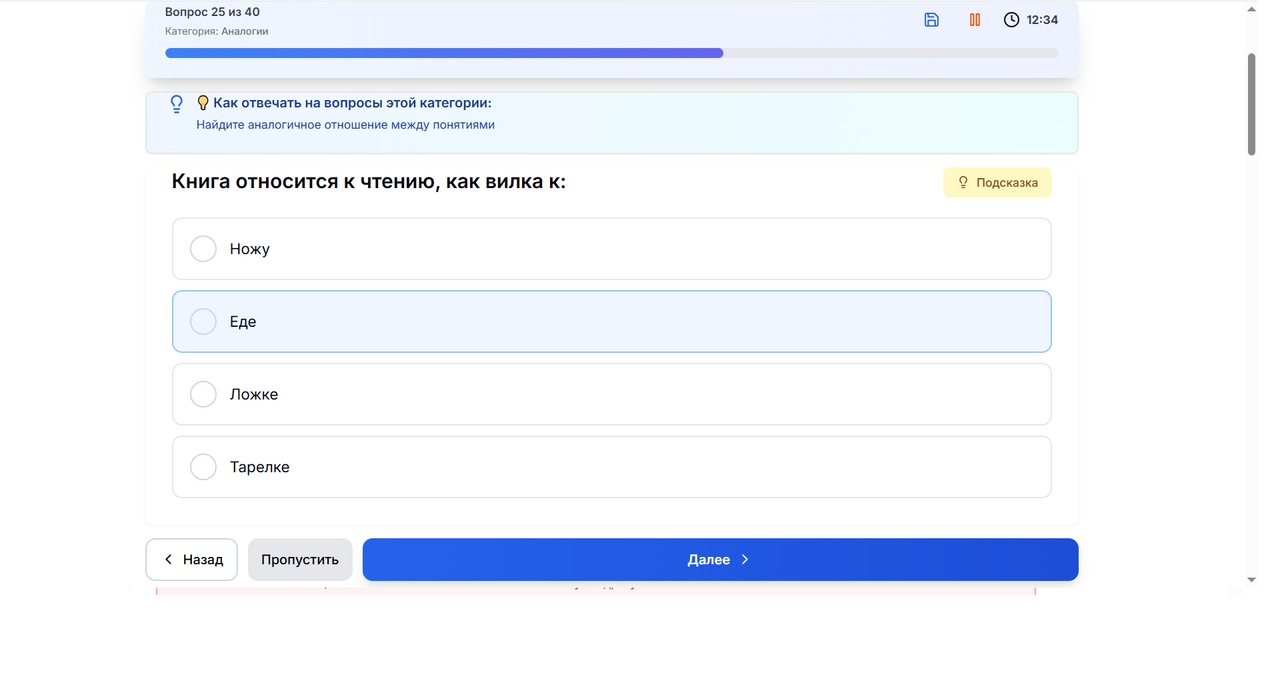Click the question text about книга and вилка
The width and height of the screenshot is (1280, 687).
tap(369, 181)
